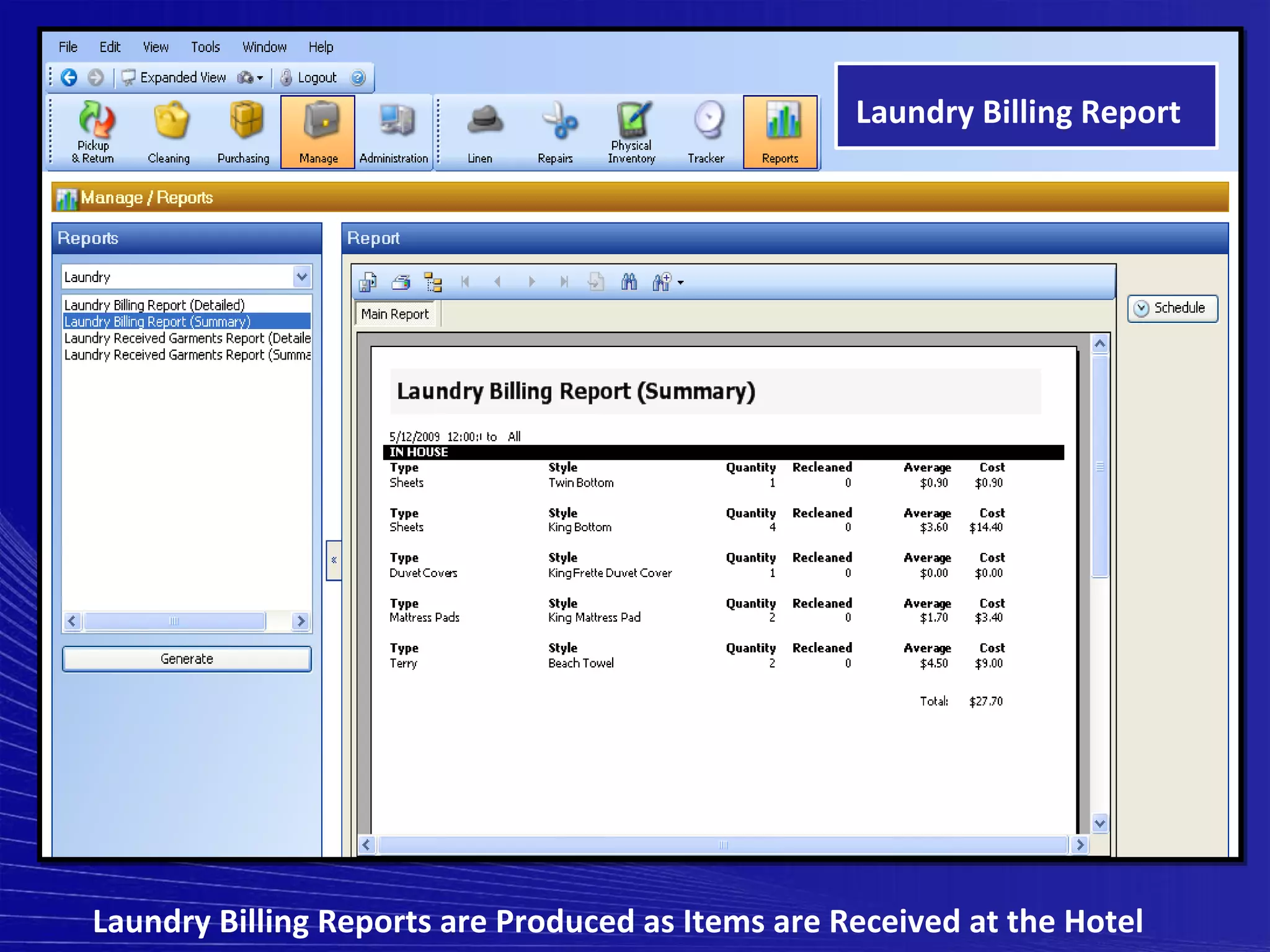This screenshot has width=1270, height=952.
Task: Toggle Expanded View mode
Action: pyautogui.click(x=174, y=77)
